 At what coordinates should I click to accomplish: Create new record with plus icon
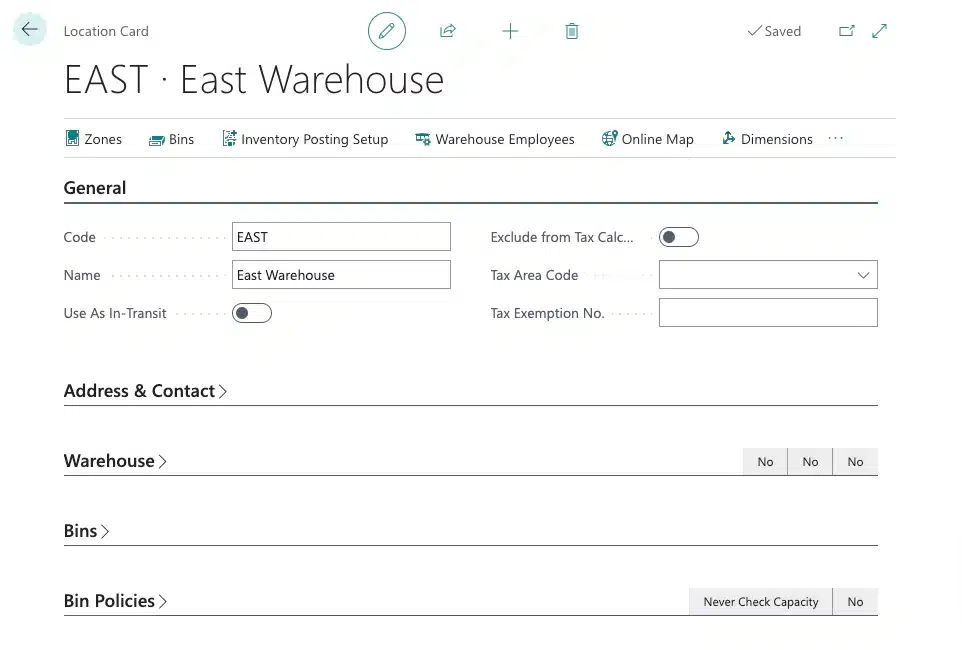click(510, 31)
